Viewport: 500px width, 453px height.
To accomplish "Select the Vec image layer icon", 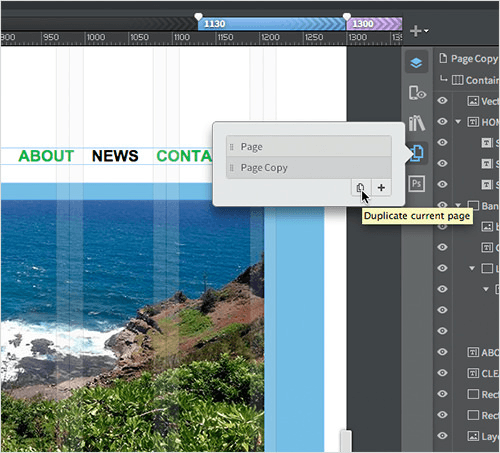I will 473,101.
